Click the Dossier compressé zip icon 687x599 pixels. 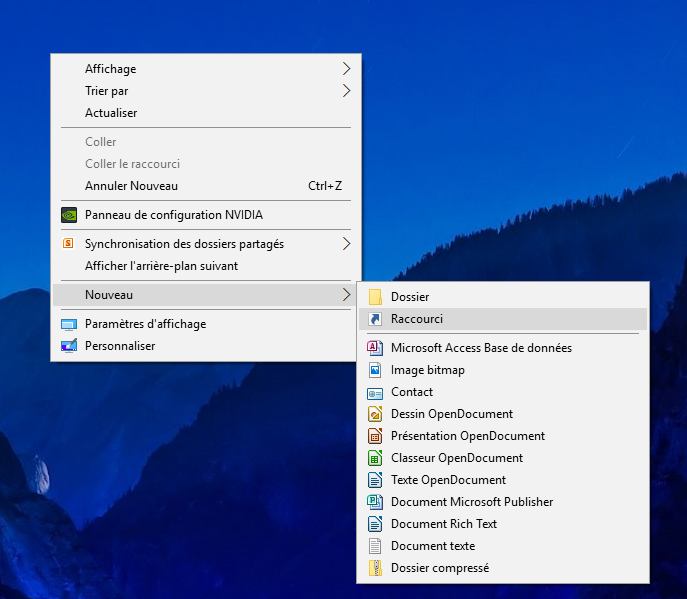(x=375, y=568)
